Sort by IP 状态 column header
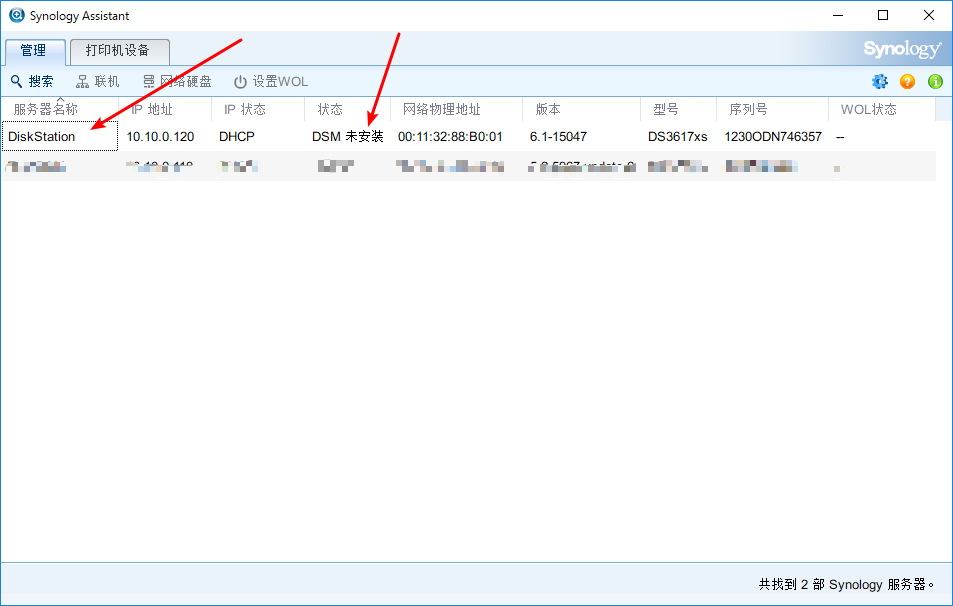 (x=258, y=109)
